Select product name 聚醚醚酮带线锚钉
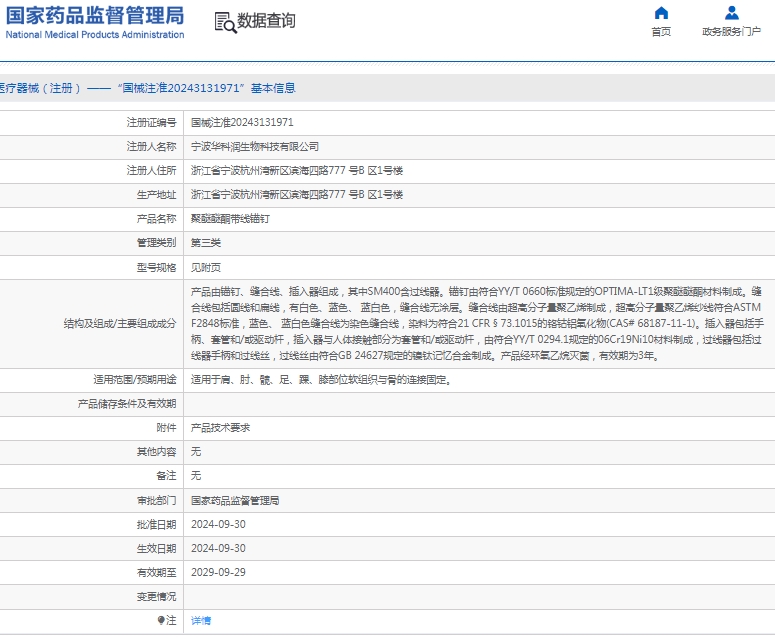This screenshot has height=639, width=775. click(x=230, y=219)
